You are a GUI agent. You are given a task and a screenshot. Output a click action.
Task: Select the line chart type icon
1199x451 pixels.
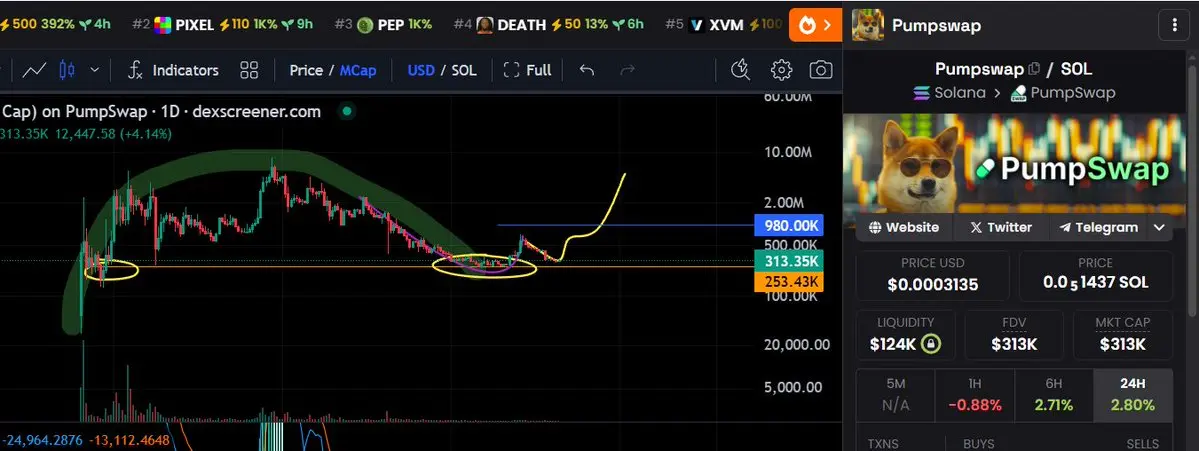click(x=34, y=70)
